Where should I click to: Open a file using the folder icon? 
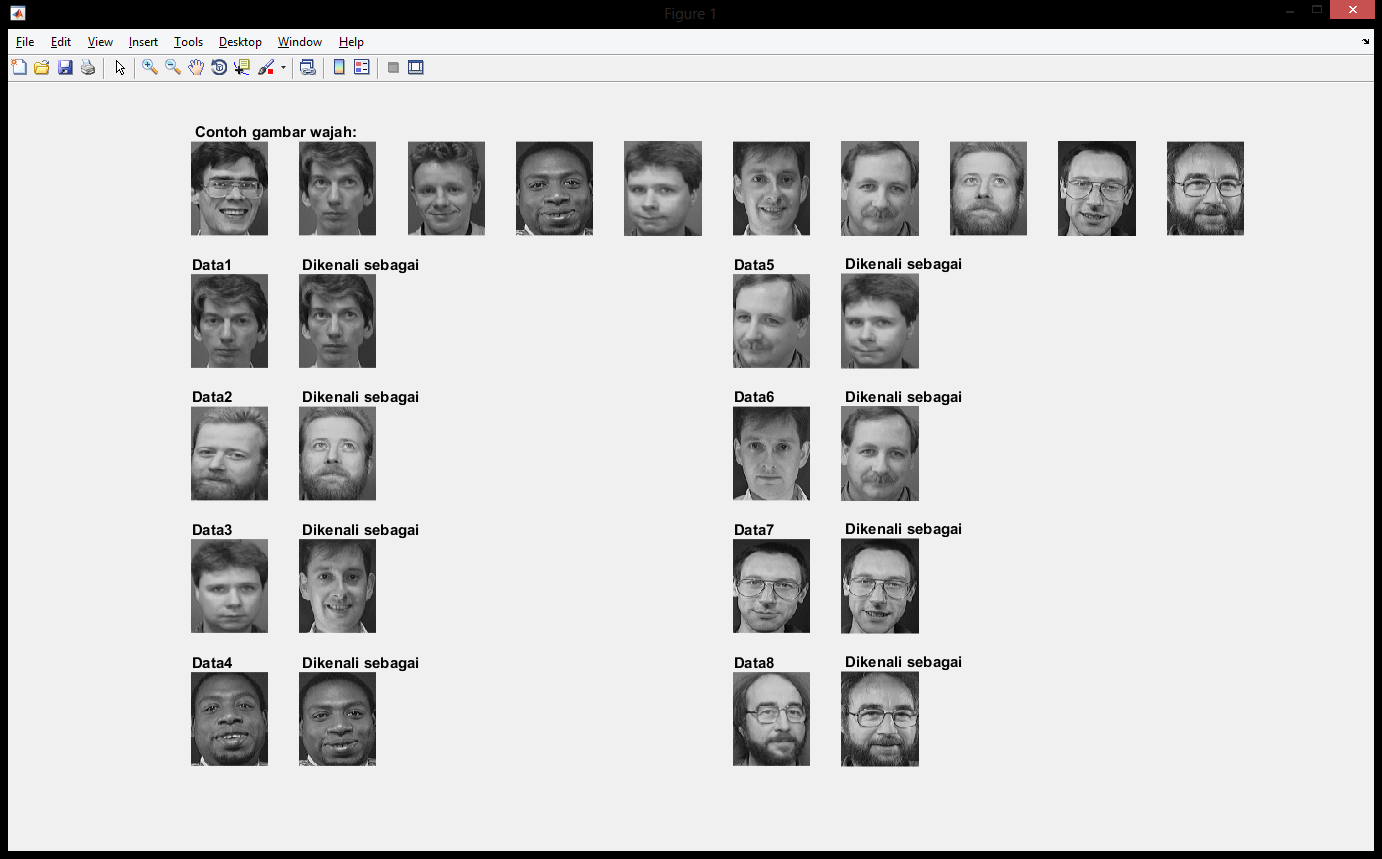pyautogui.click(x=42, y=68)
